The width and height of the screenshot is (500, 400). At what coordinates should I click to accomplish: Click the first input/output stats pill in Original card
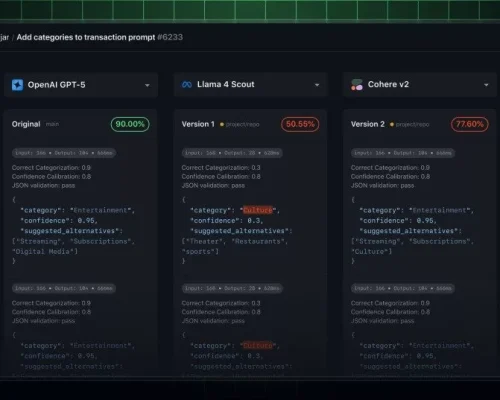click(x=64, y=153)
